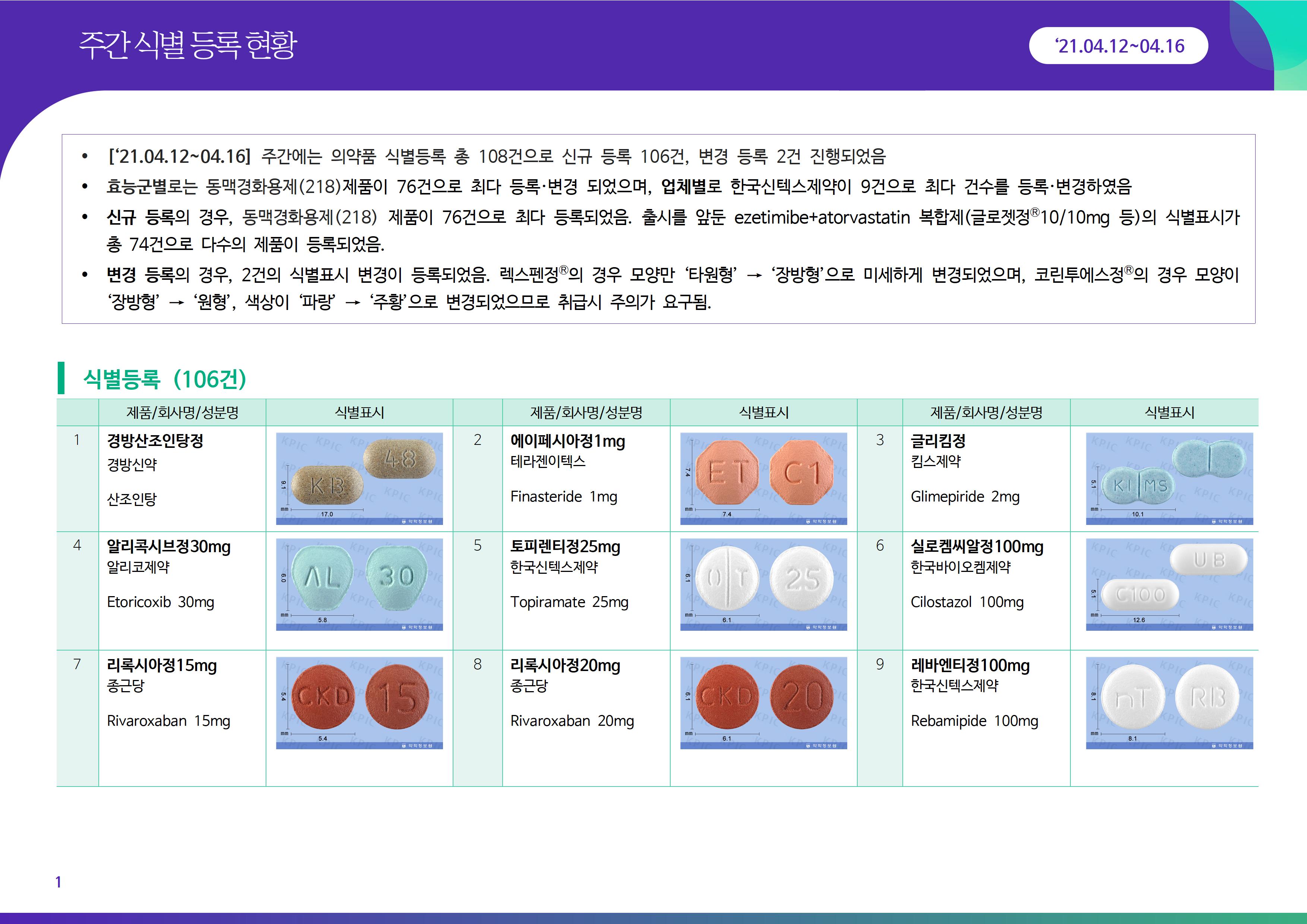Click the first 제품/회사명/성분명 column header
Screen dimensions: 1307x924
coord(182,413)
